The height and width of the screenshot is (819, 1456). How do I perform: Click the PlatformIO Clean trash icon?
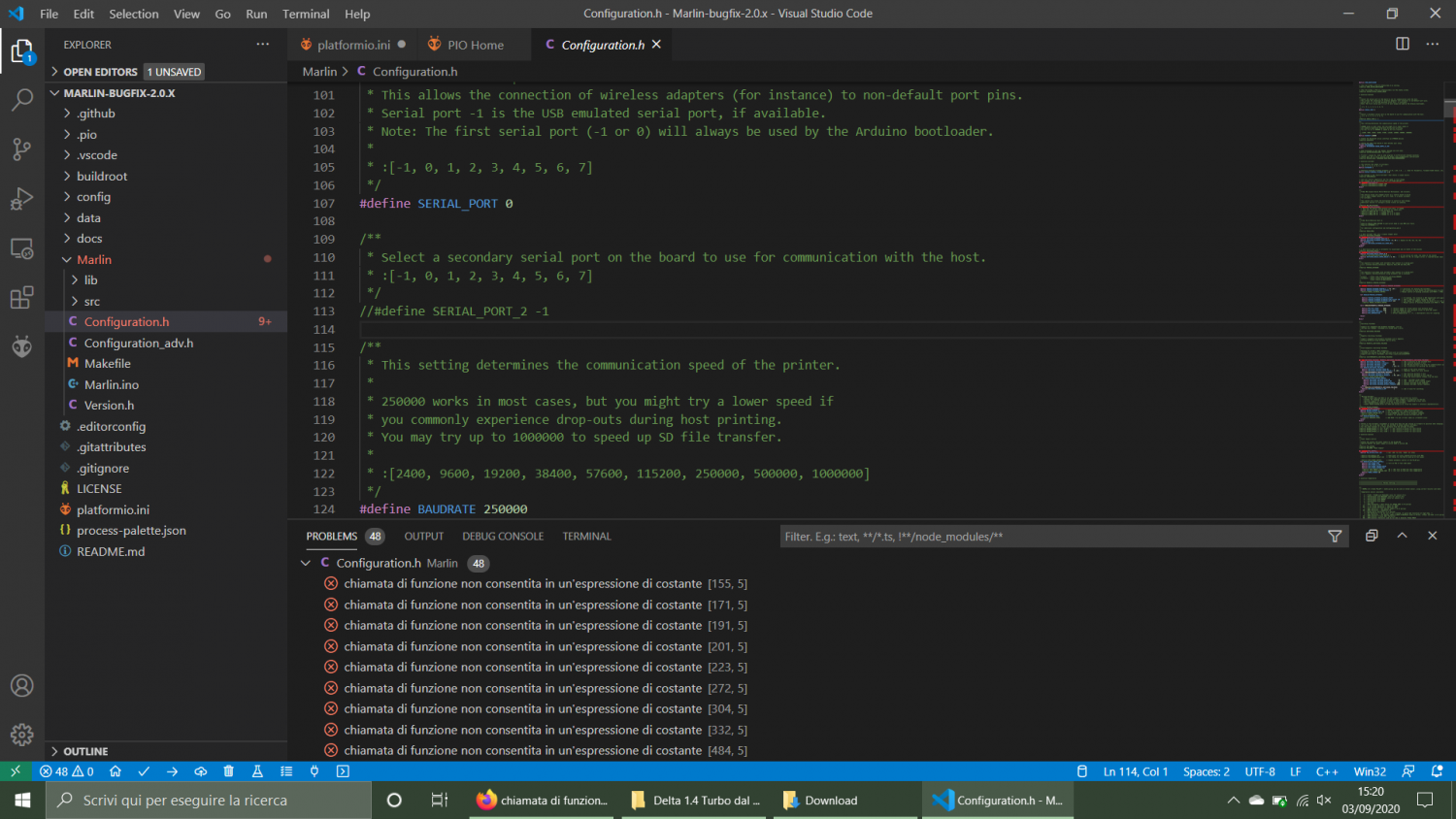229,771
